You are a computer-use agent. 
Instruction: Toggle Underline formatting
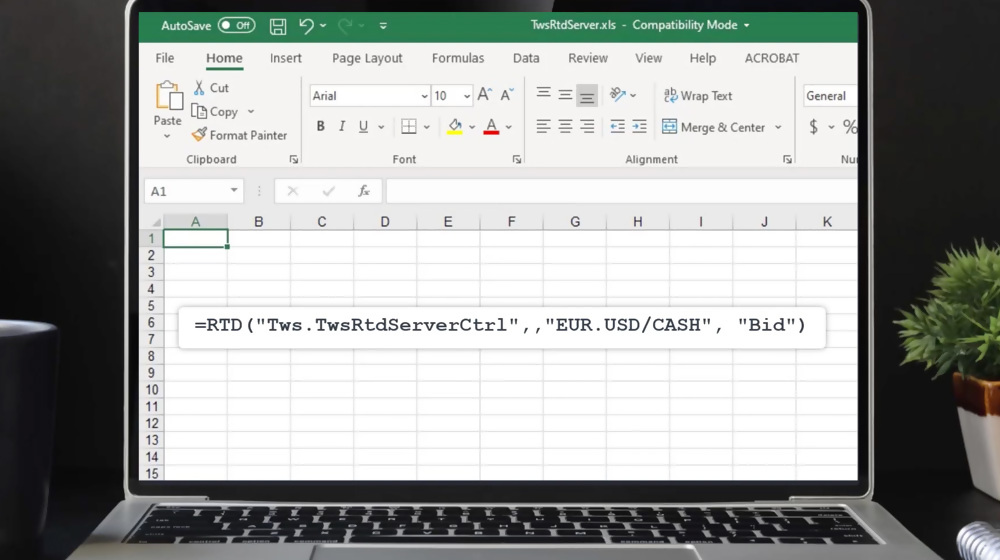click(x=363, y=127)
